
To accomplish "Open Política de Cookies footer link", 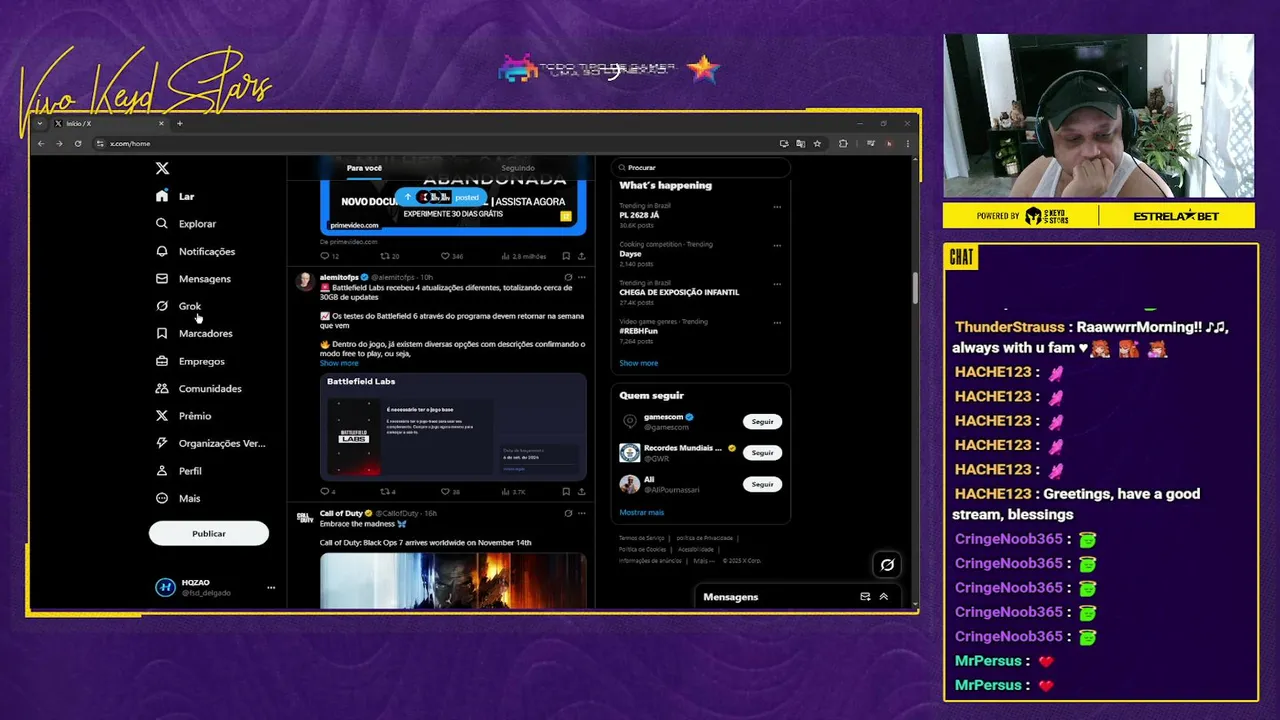I will tap(642, 549).
